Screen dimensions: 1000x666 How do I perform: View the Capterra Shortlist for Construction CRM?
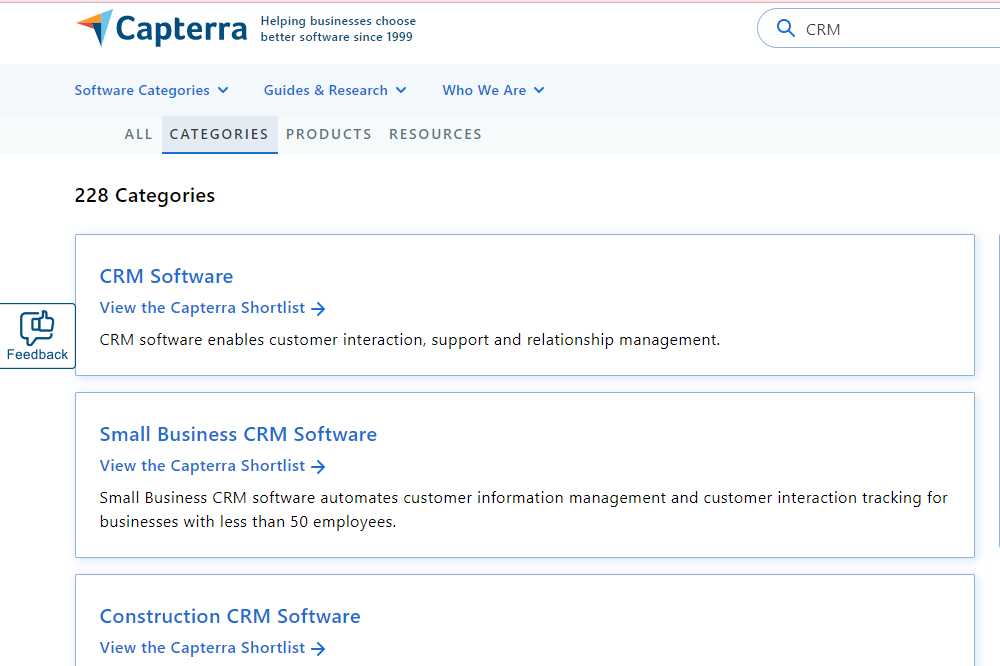pyautogui.click(x=212, y=648)
